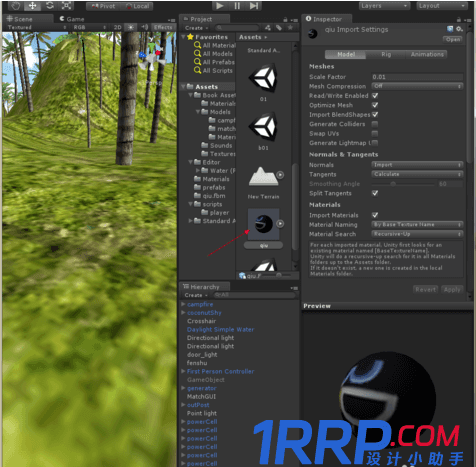476x467 pixels.
Task: Toggle scene lighting sun icon
Action: click(x=131, y=27)
